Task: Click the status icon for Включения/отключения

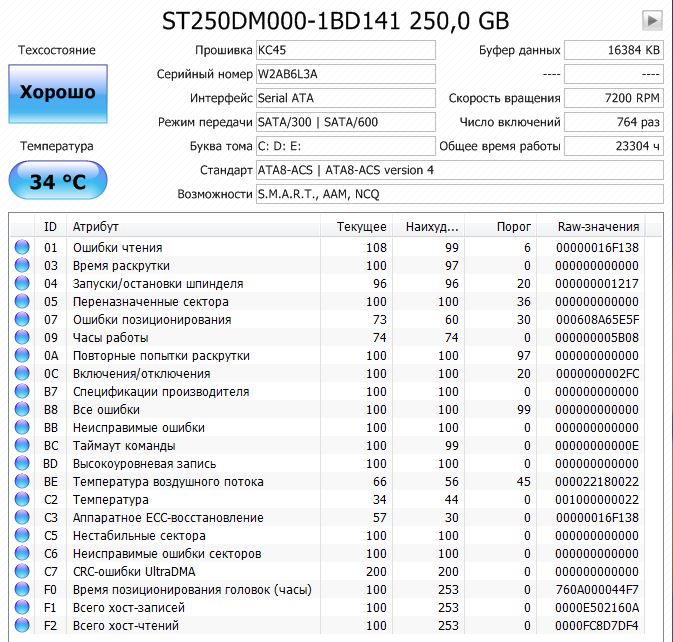Action: (22, 373)
